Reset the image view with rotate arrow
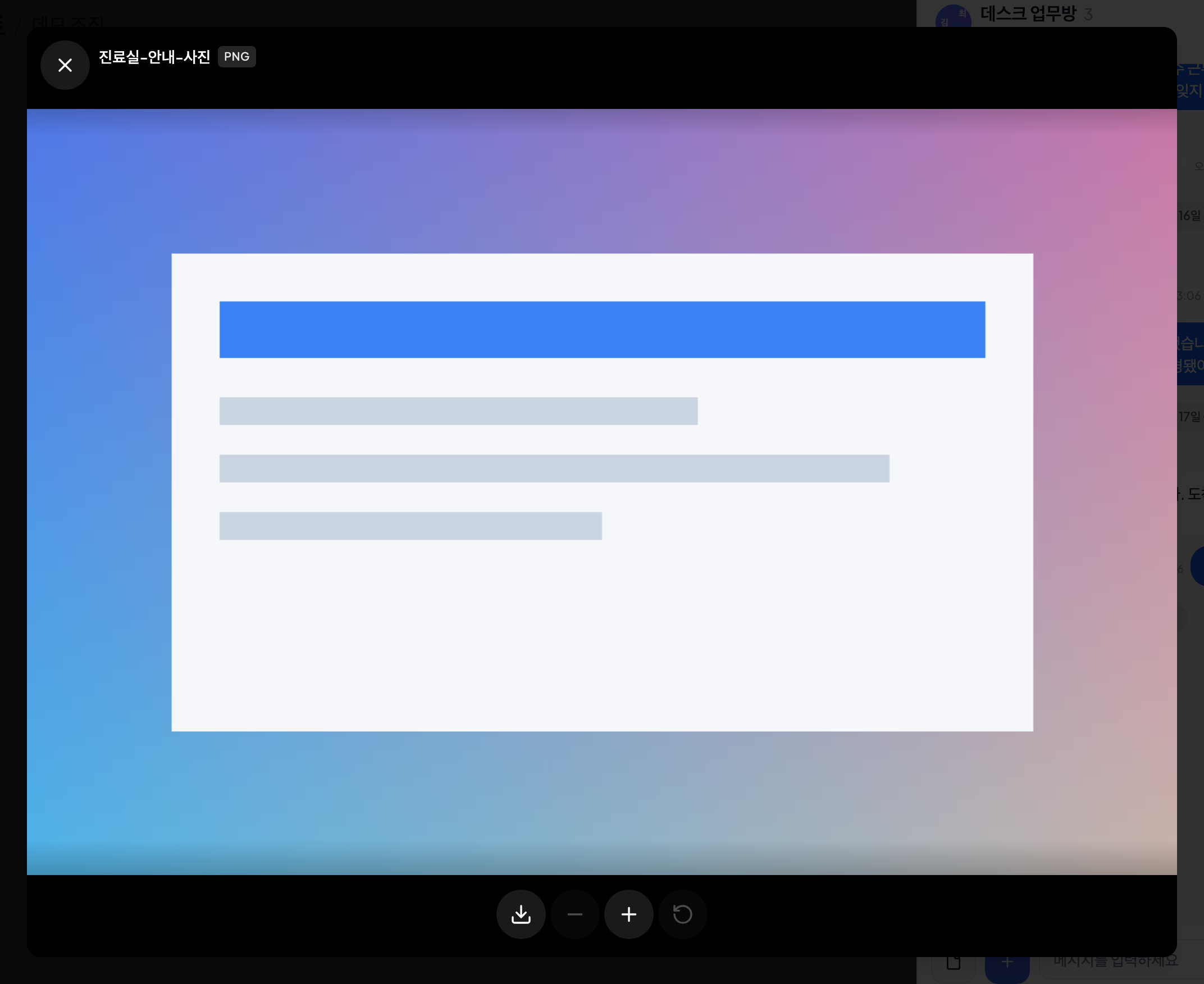The height and width of the screenshot is (984, 1204). click(682, 914)
